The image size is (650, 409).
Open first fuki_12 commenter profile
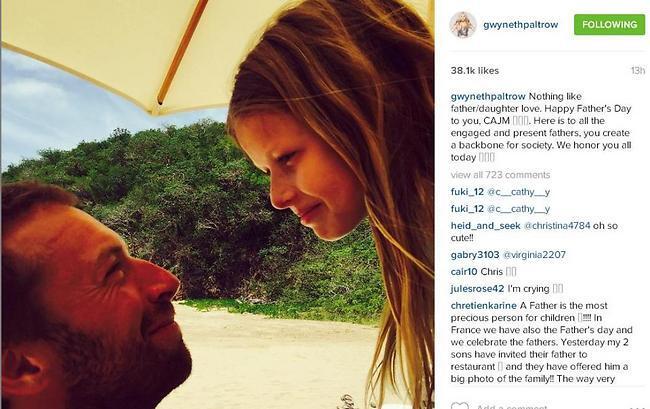pyautogui.click(x=467, y=192)
